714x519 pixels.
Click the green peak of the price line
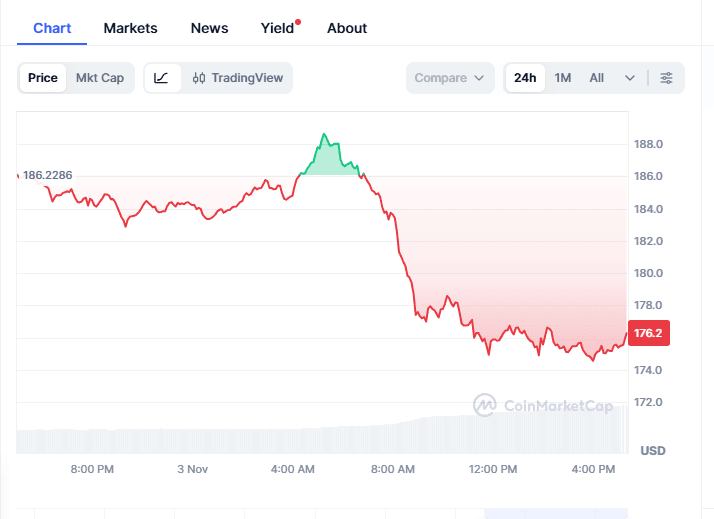pos(324,134)
